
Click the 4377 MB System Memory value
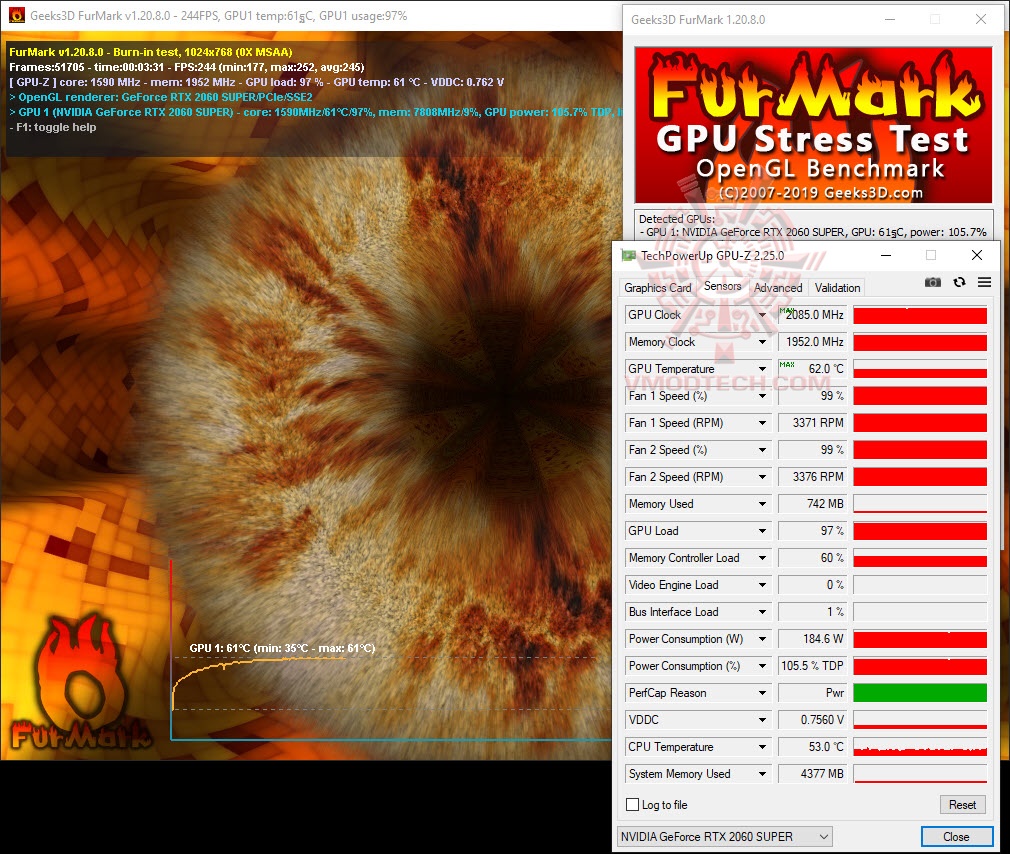pos(812,774)
